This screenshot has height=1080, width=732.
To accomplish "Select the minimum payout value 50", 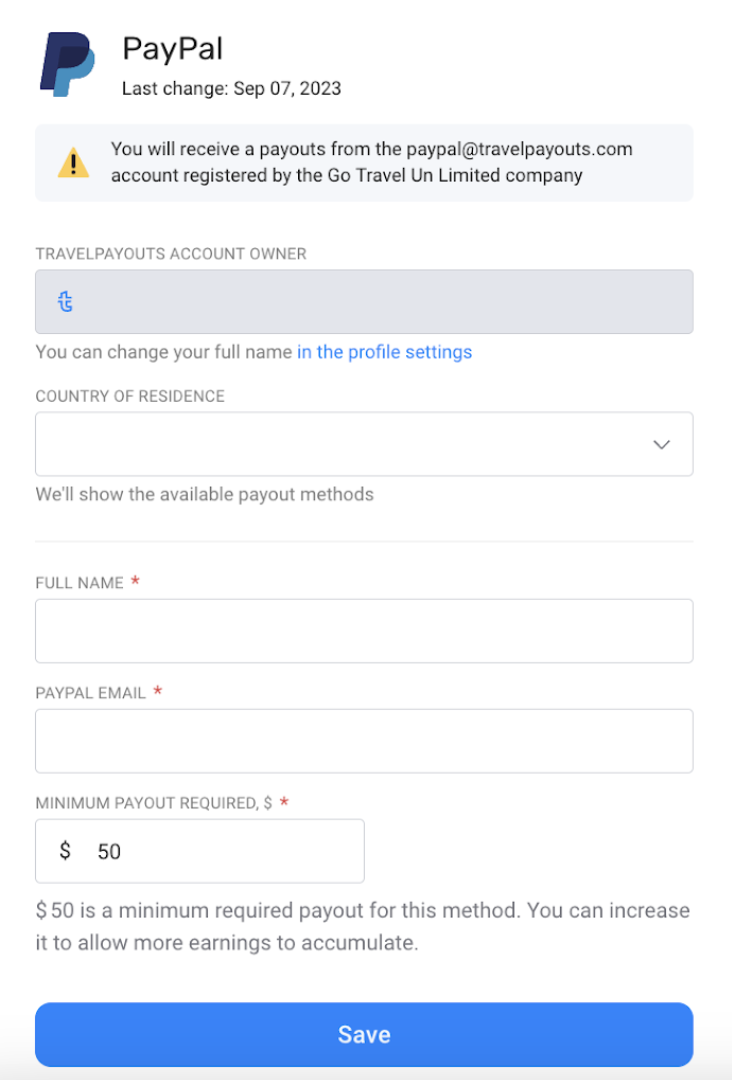I will pos(109,851).
